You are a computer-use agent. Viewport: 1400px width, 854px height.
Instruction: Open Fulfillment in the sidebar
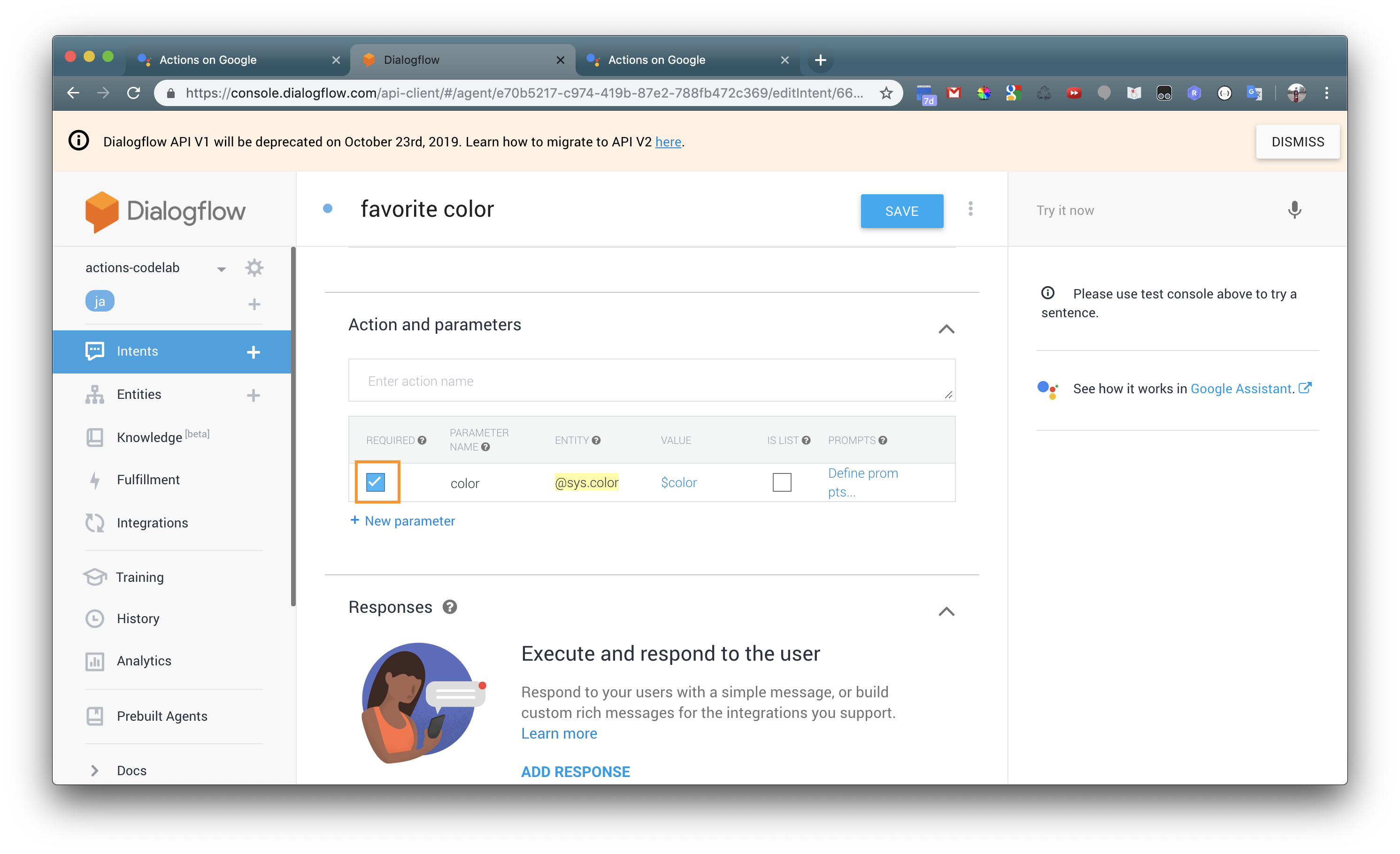148,480
